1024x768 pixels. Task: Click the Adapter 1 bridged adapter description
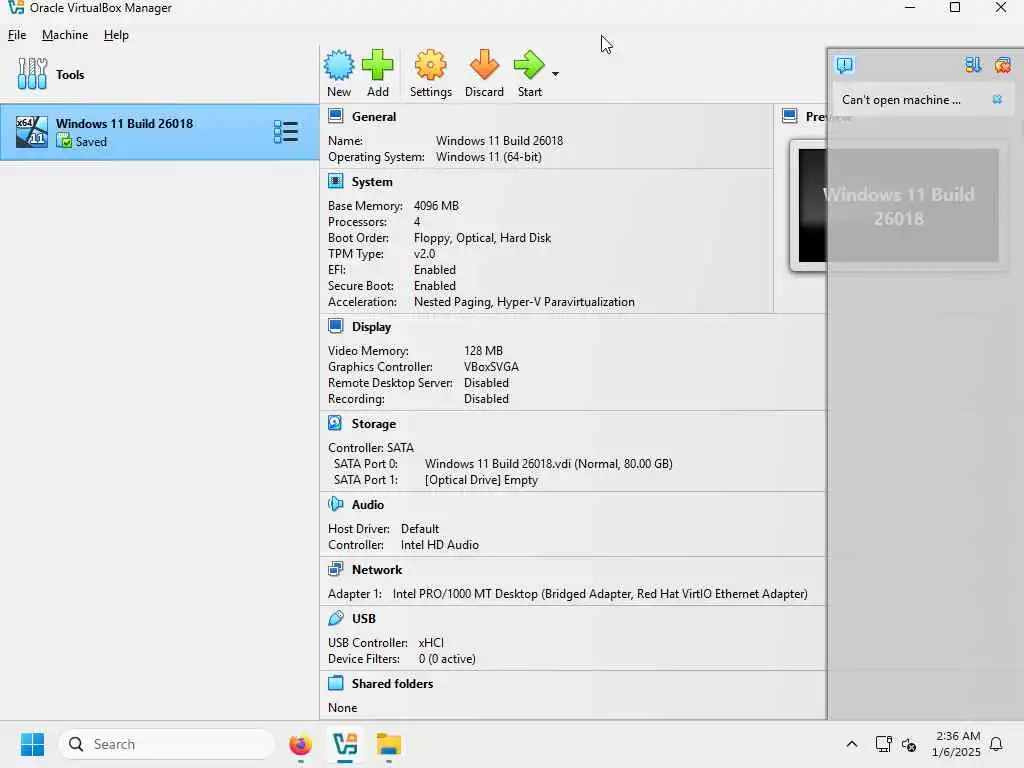click(600, 594)
